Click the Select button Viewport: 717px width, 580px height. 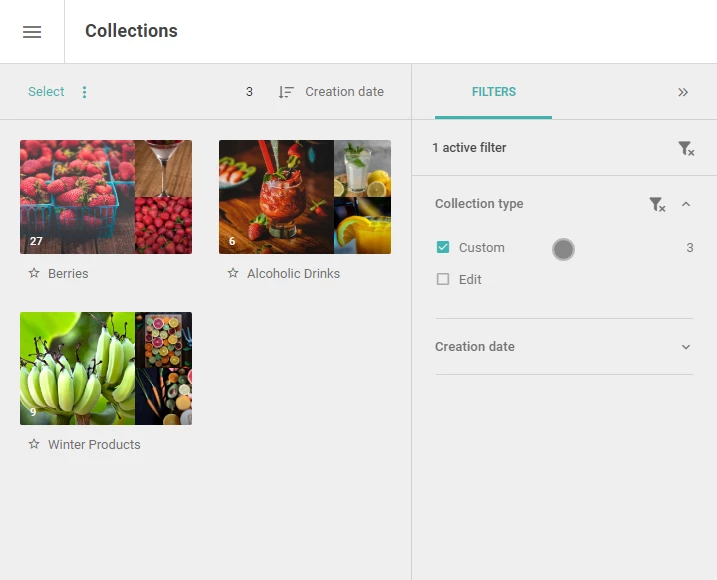click(46, 91)
